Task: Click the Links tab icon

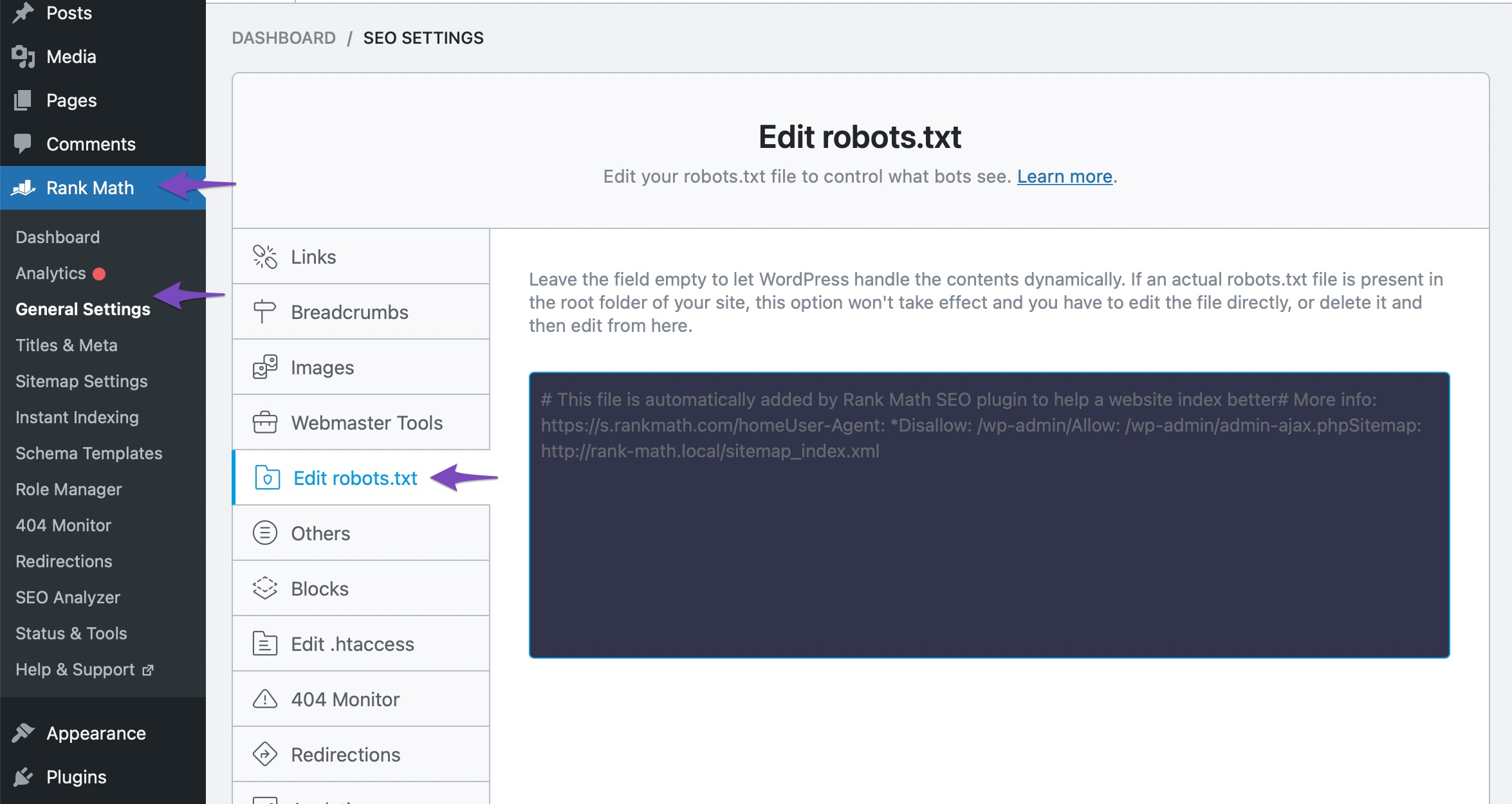Action: [x=264, y=257]
